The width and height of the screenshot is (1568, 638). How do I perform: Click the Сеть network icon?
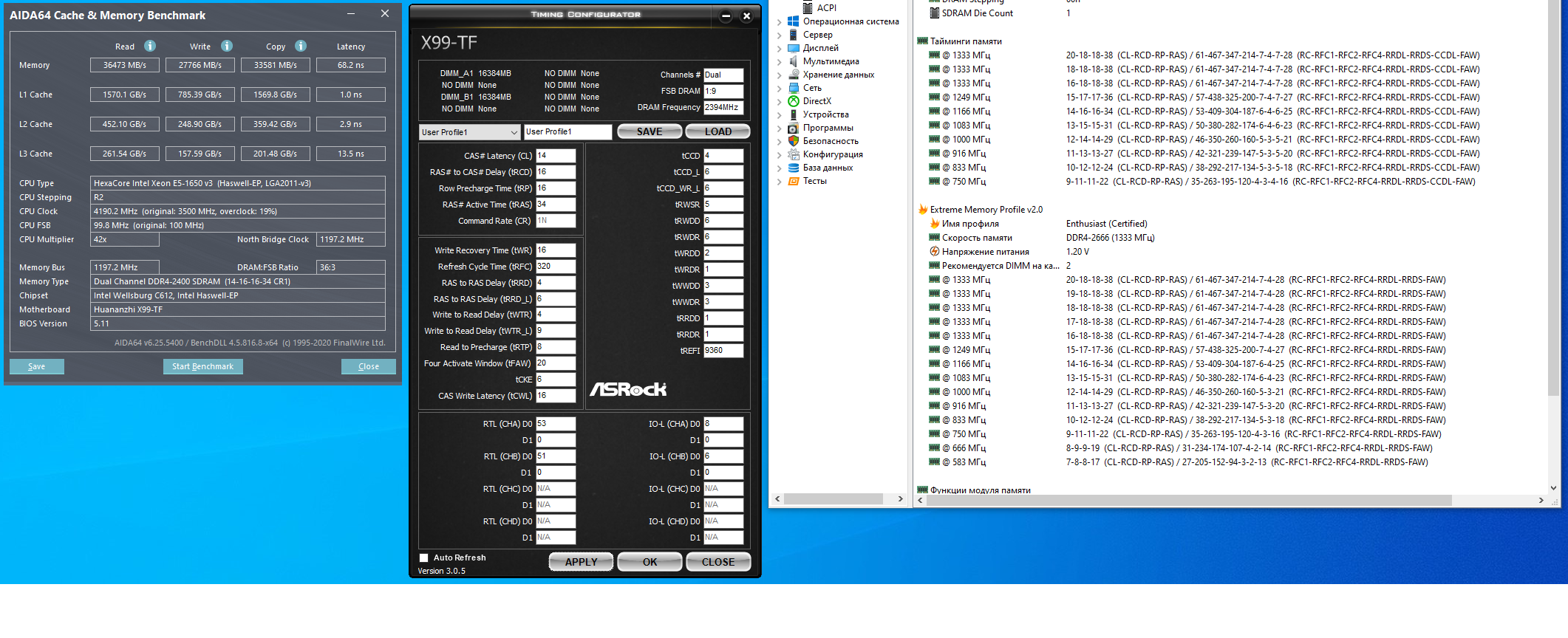pyautogui.click(x=794, y=88)
